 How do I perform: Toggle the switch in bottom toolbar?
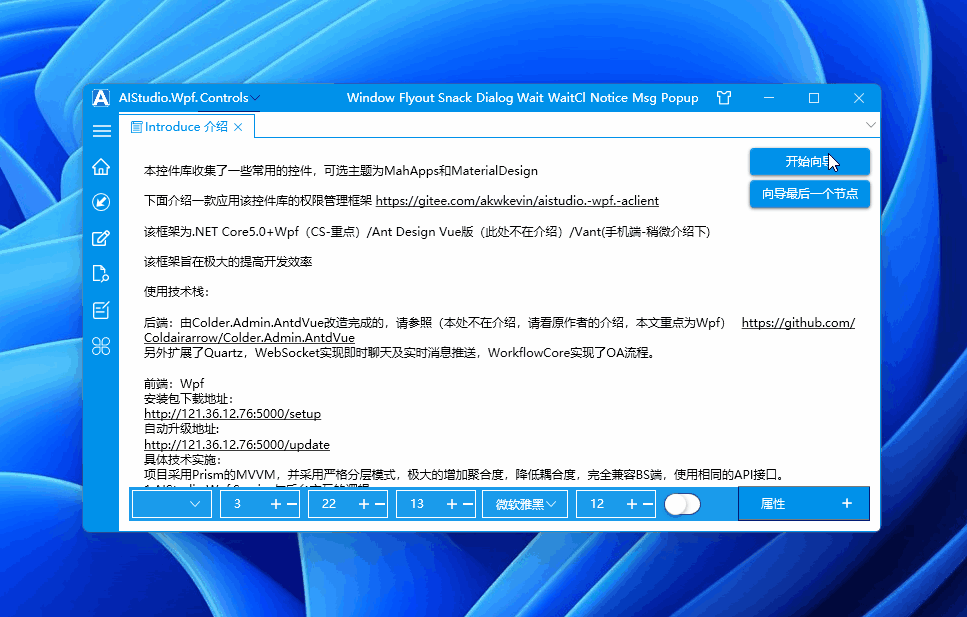pos(683,504)
